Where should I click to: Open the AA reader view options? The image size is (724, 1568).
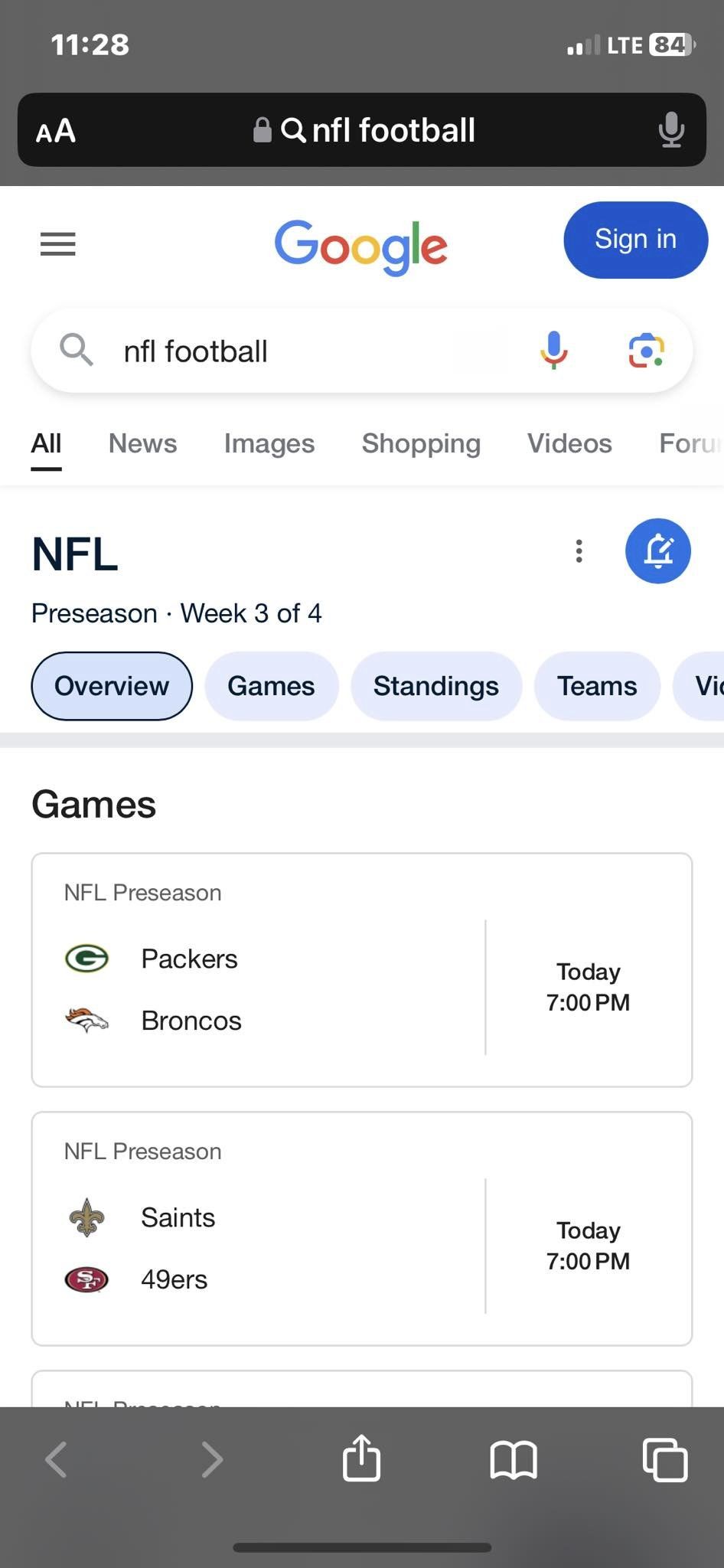tap(56, 131)
